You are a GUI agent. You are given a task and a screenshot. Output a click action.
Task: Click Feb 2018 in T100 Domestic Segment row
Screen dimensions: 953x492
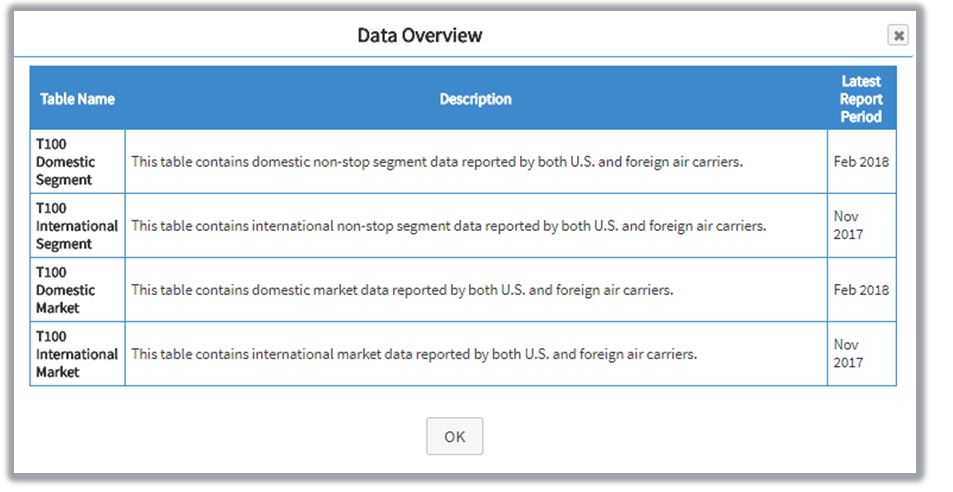(x=860, y=162)
